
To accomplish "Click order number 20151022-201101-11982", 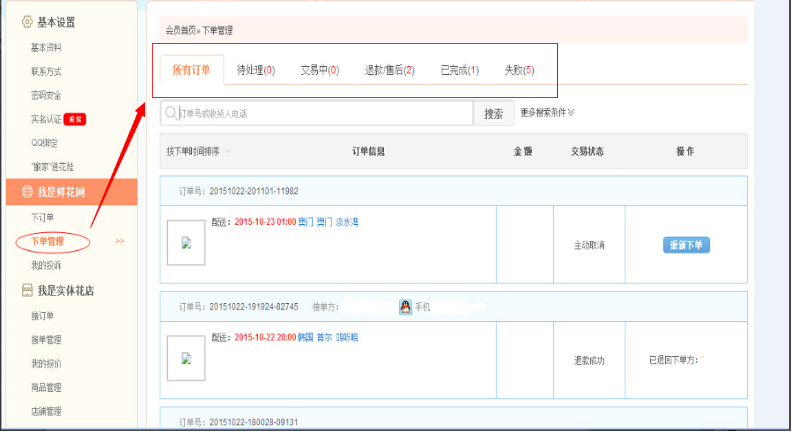I will 254,191.
